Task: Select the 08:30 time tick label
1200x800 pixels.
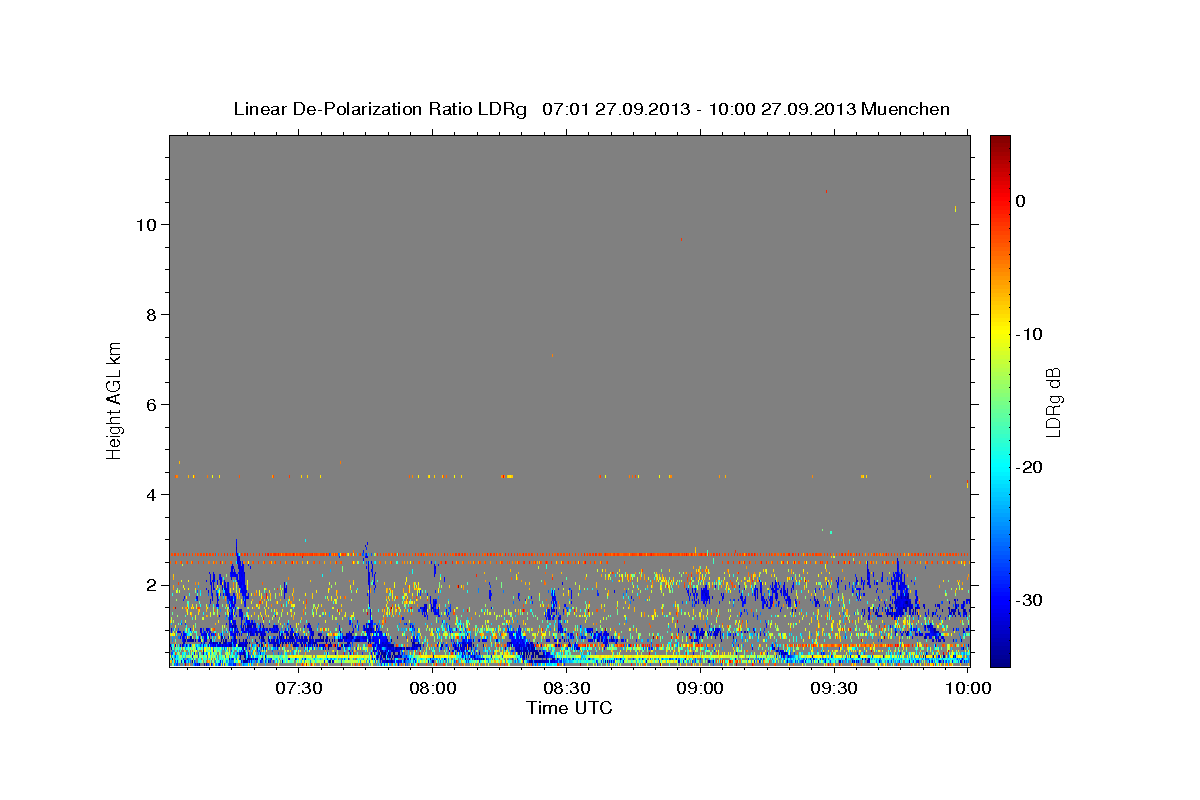Action: pos(566,688)
